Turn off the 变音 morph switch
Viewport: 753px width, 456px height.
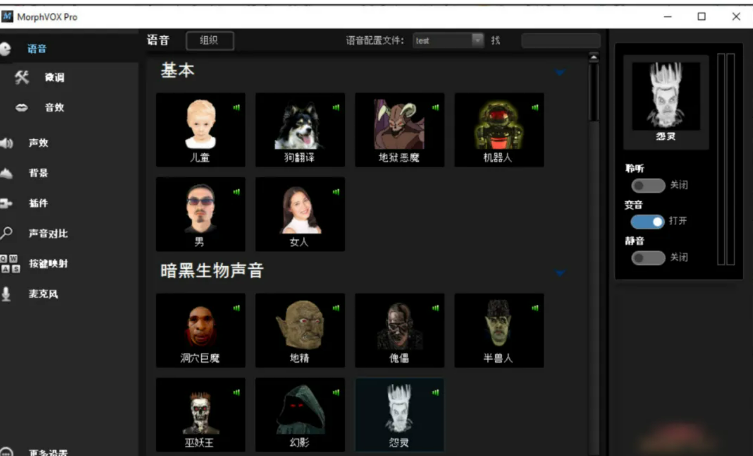(647, 221)
